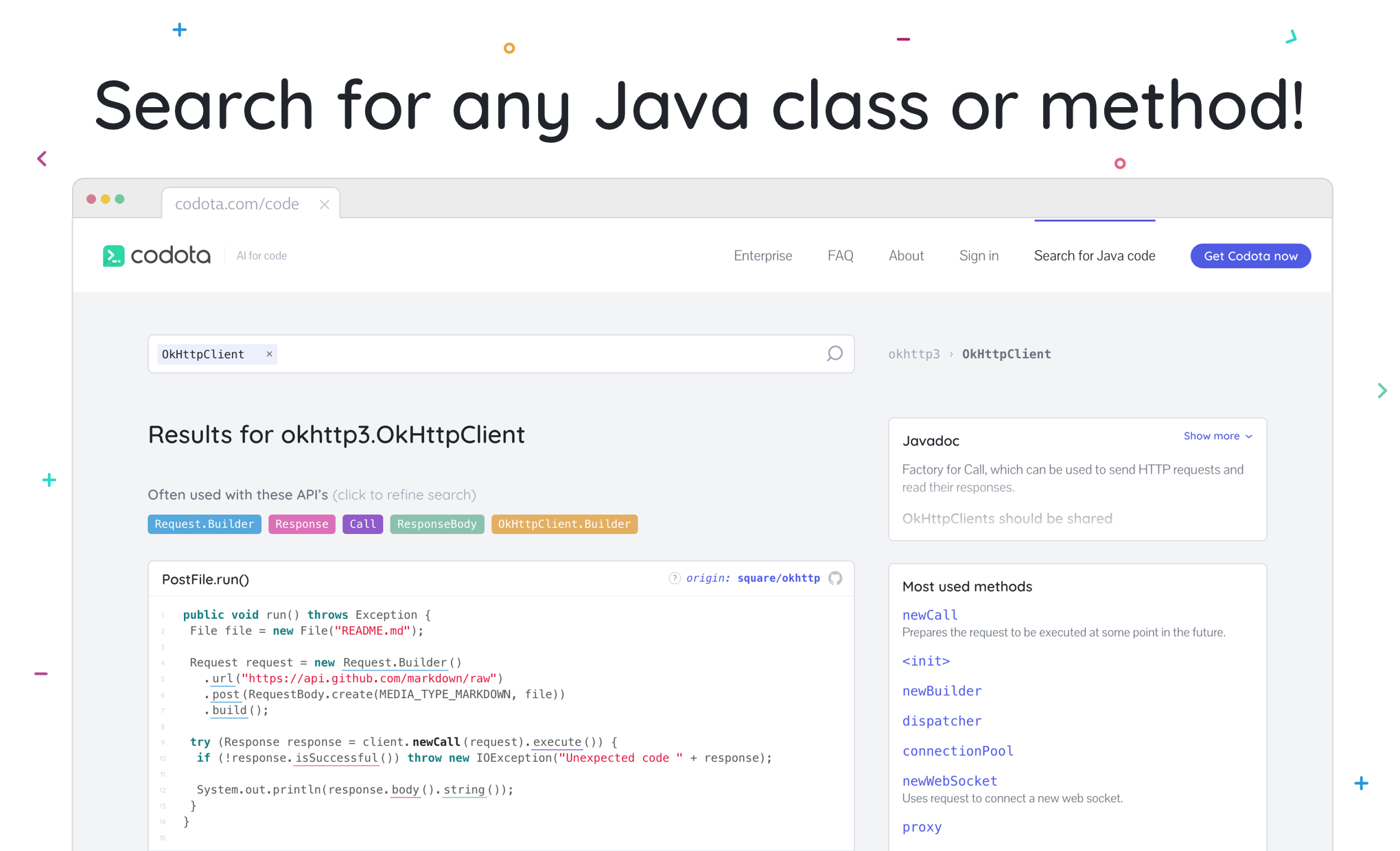The image size is (1400, 851).
Task: Click the Sign in link
Action: (979, 255)
